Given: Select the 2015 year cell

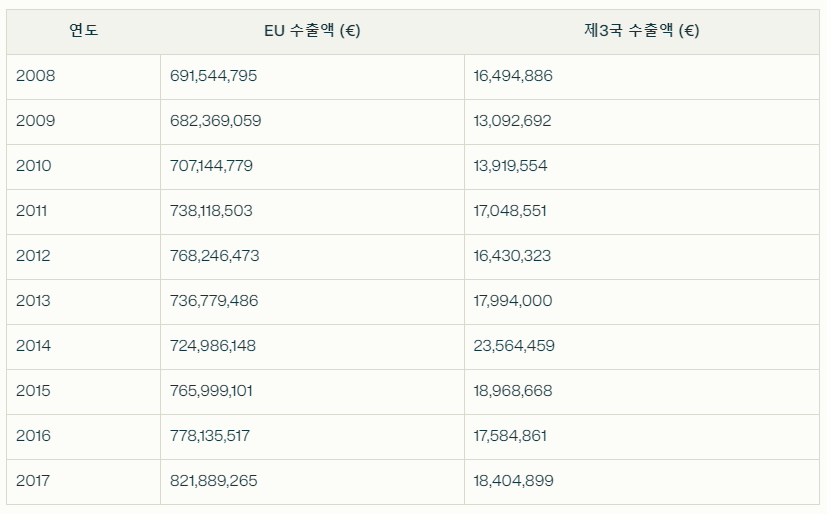Looking at the screenshot, I should click(x=83, y=391).
